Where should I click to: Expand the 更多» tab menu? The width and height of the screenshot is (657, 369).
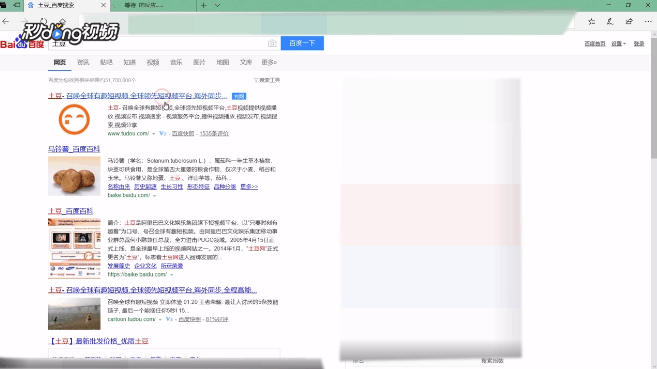(269, 62)
